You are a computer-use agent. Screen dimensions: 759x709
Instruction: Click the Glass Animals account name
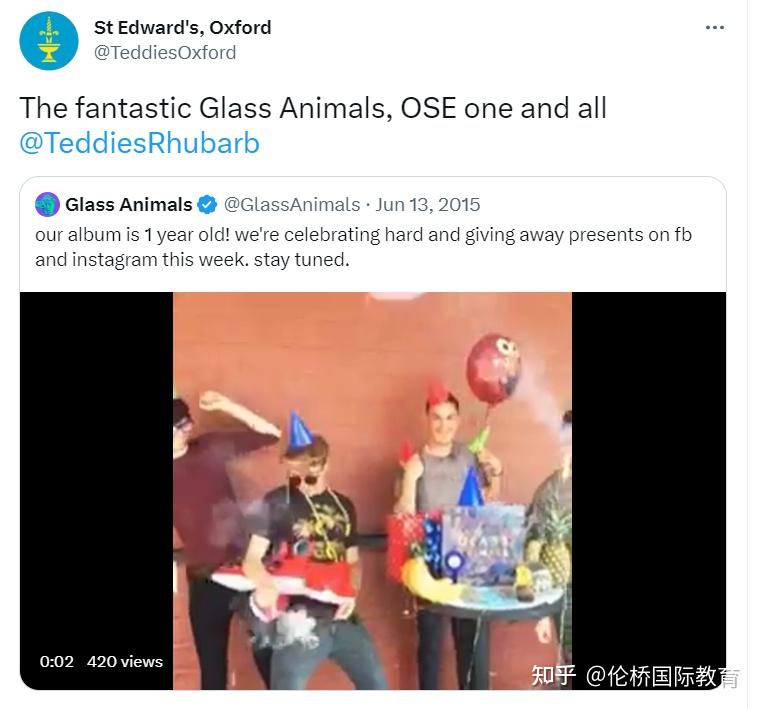click(129, 205)
